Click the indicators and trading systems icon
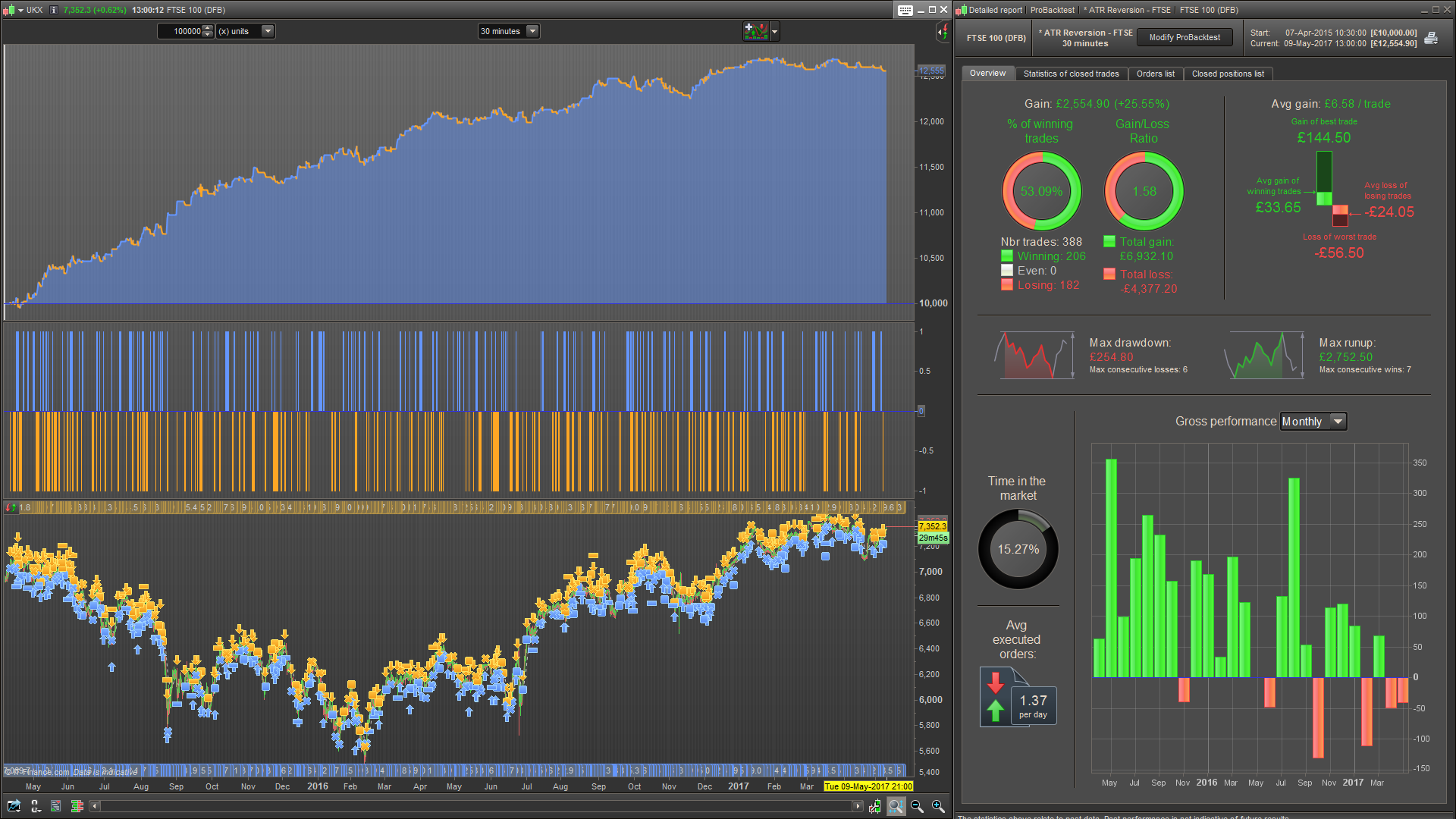The width and height of the screenshot is (1456, 819). (x=756, y=31)
